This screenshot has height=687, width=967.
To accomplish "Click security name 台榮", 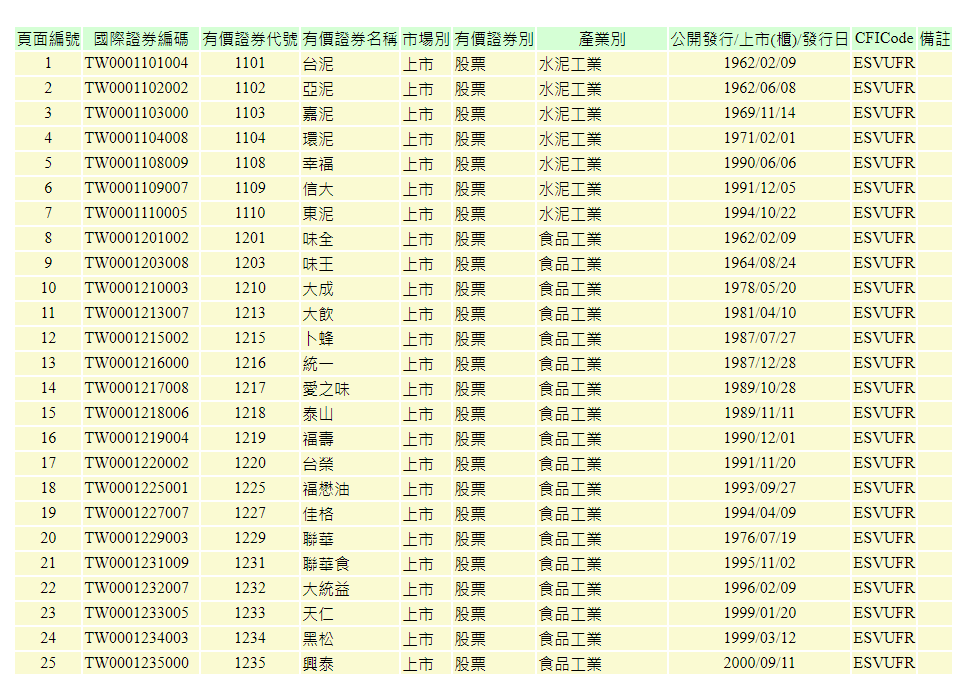I will click(x=318, y=464).
